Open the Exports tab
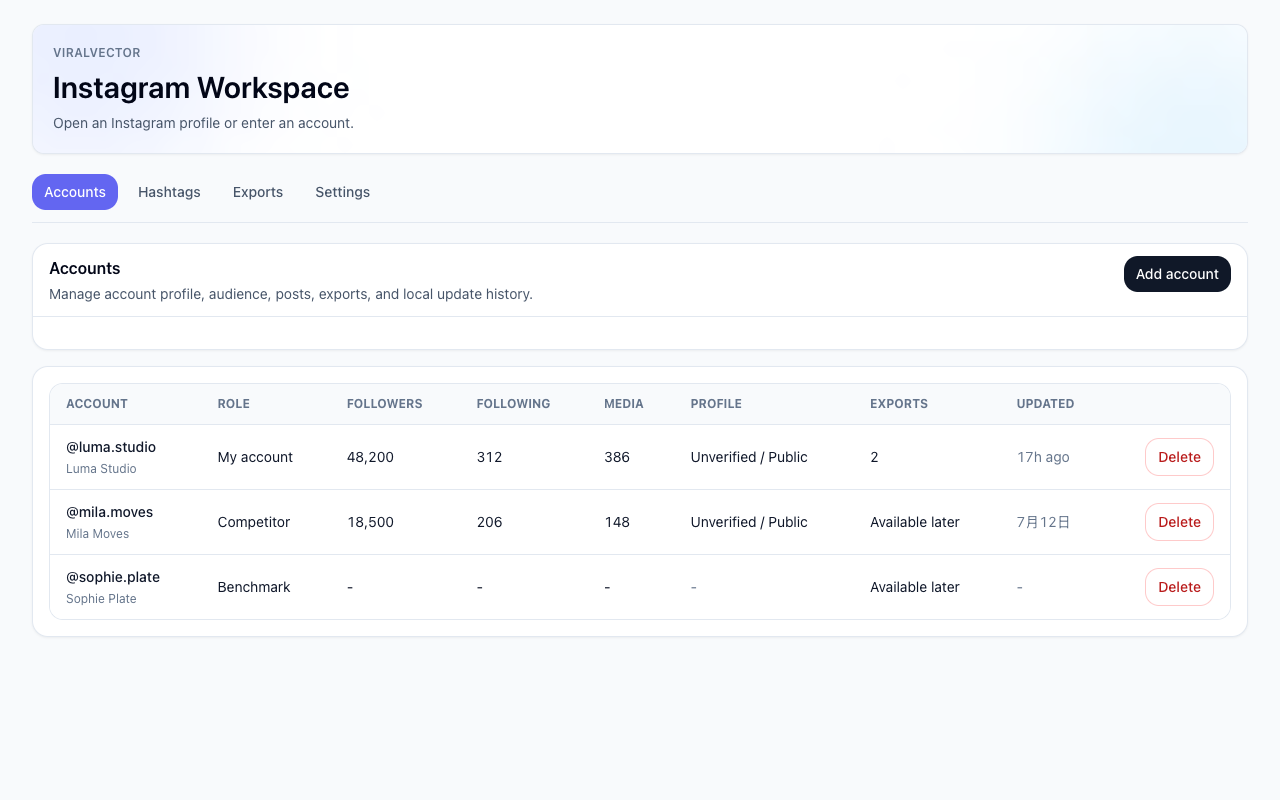The image size is (1280, 800). click(258, 192)
